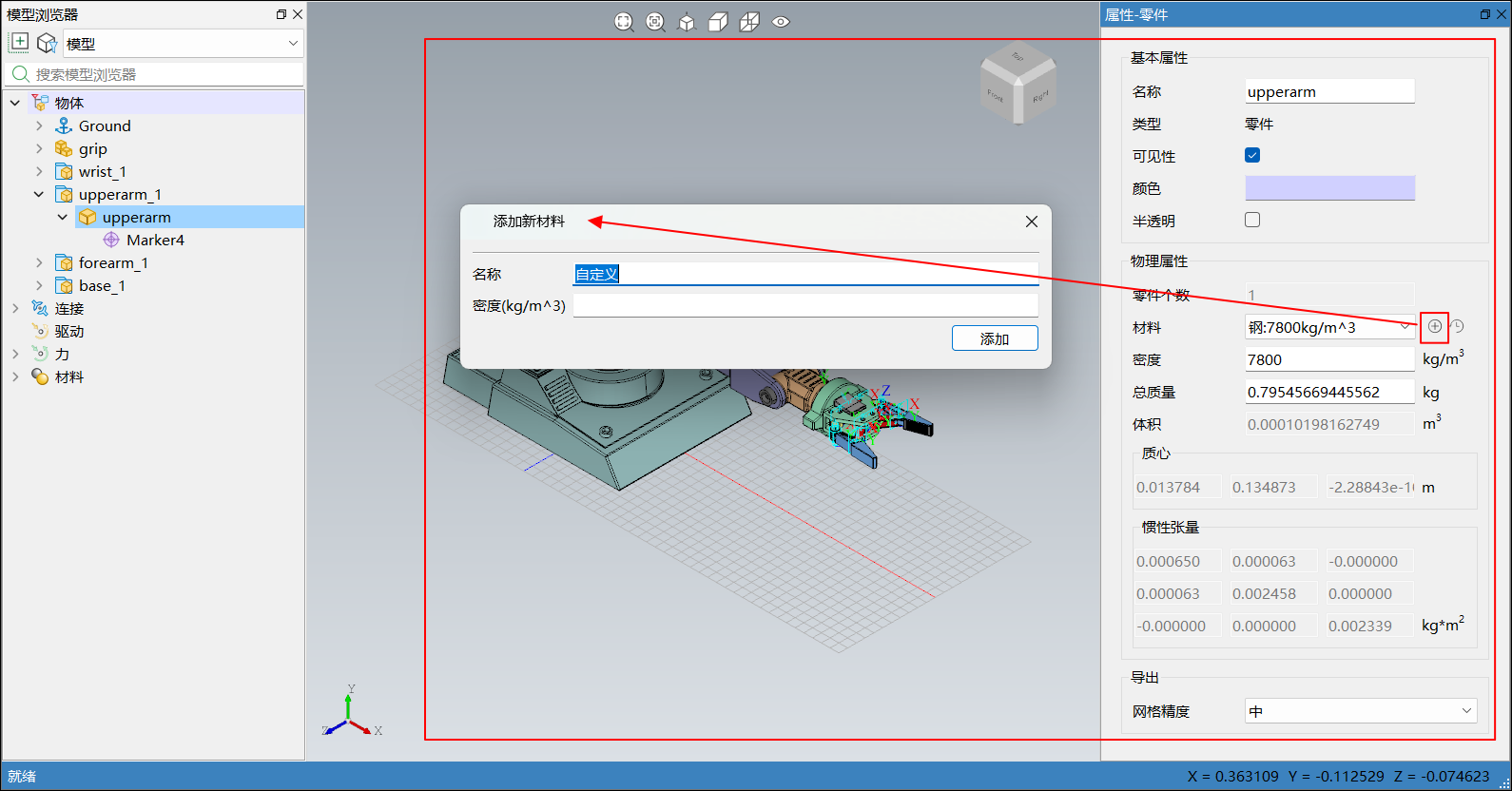Click the 添加 button in material dialog
Image resolution: width=1512 pixels, height=791 pixels.
click(994, 338)
